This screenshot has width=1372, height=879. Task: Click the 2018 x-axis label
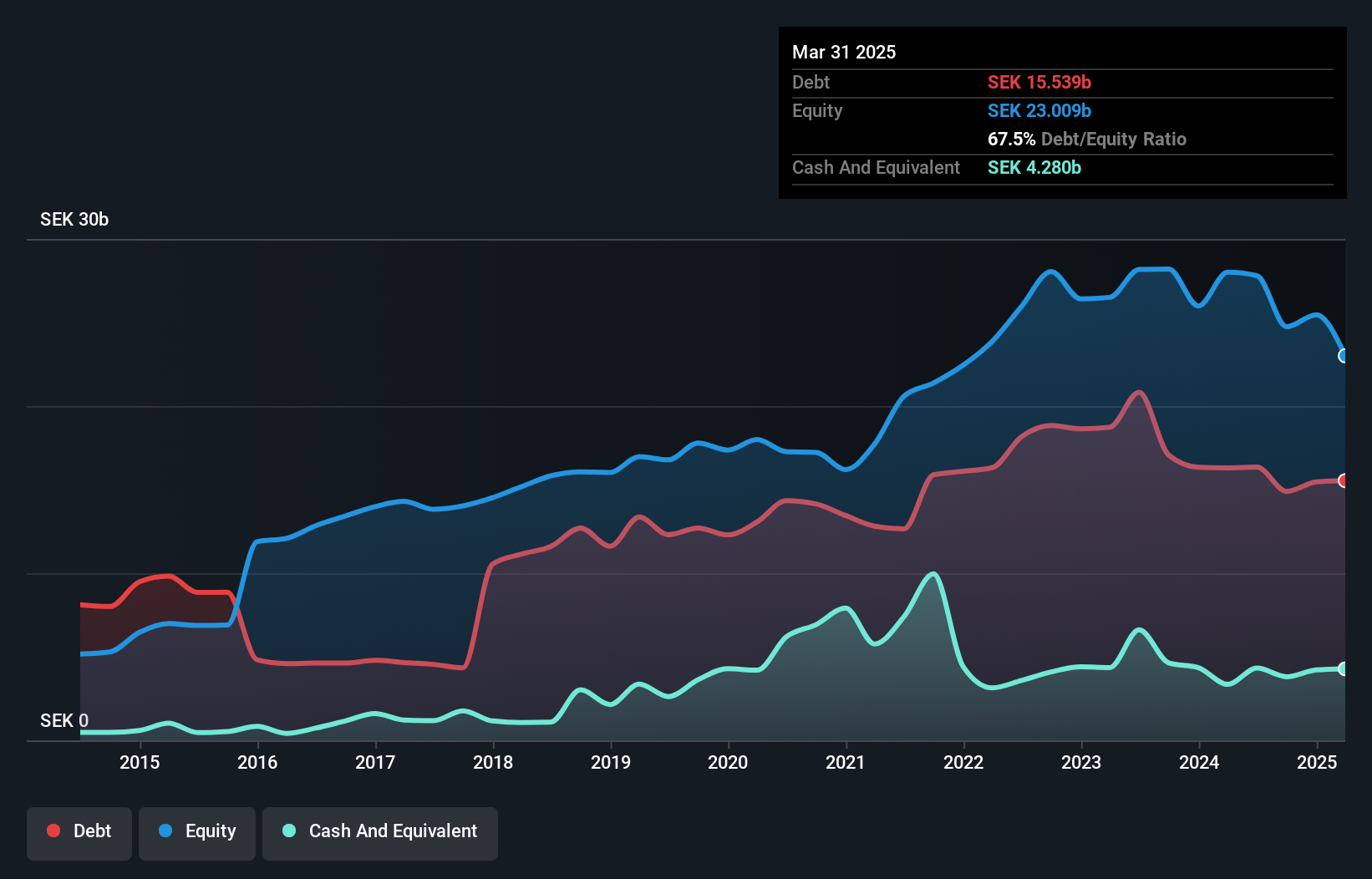pos(493,762)
